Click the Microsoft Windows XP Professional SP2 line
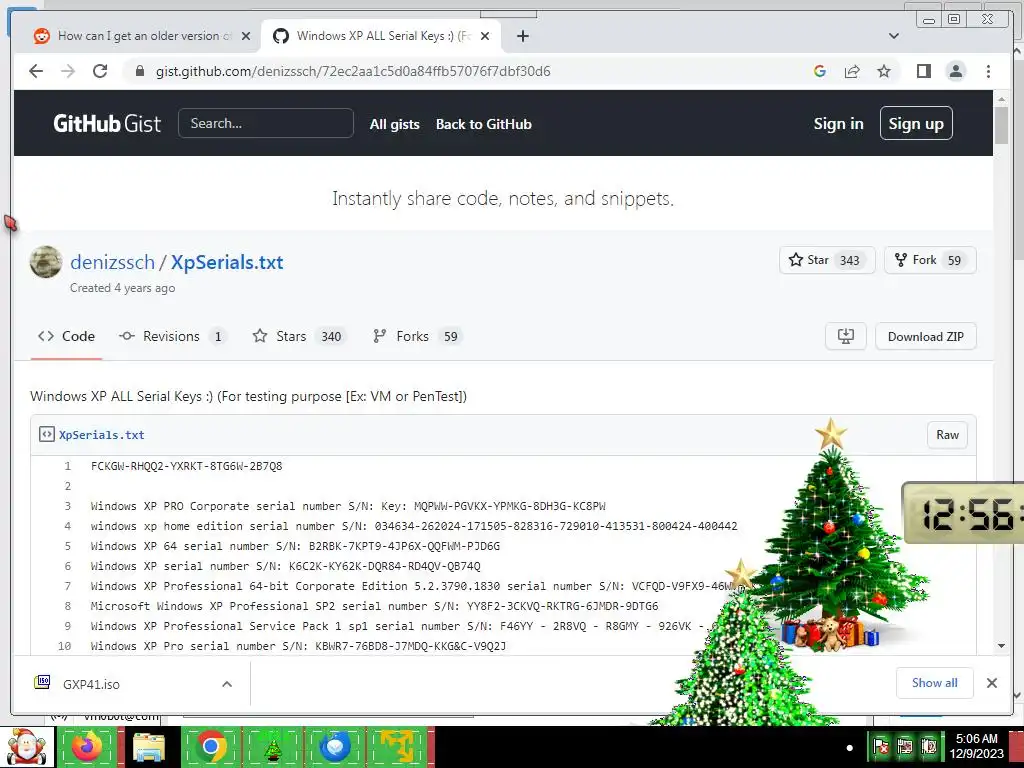 (x=374, y=606)
